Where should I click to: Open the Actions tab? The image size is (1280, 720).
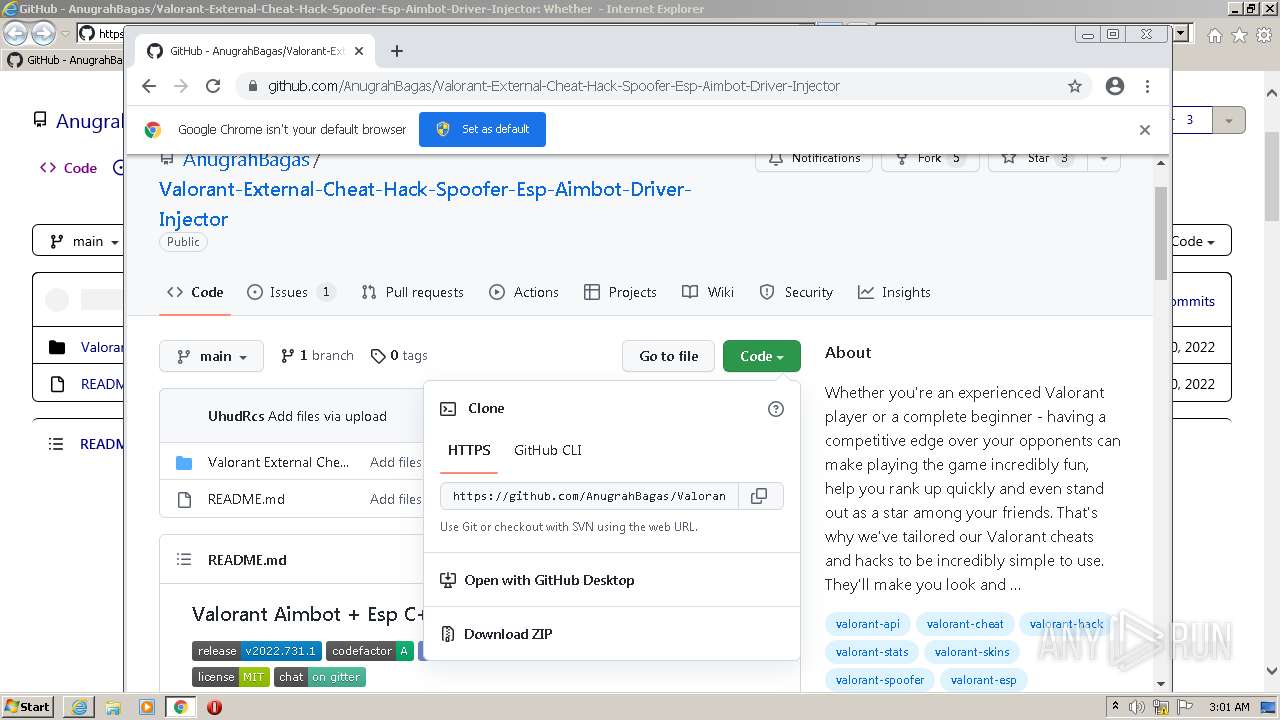[x=524, y=292]
